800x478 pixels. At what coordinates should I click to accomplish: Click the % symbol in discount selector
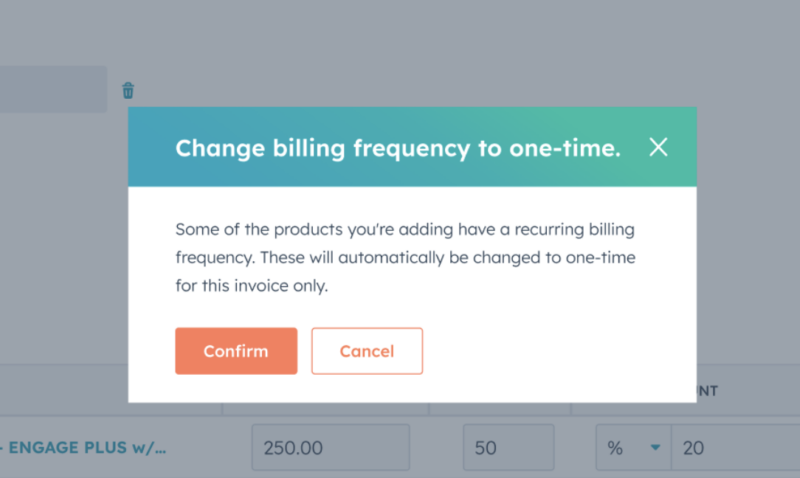[615, 447]
